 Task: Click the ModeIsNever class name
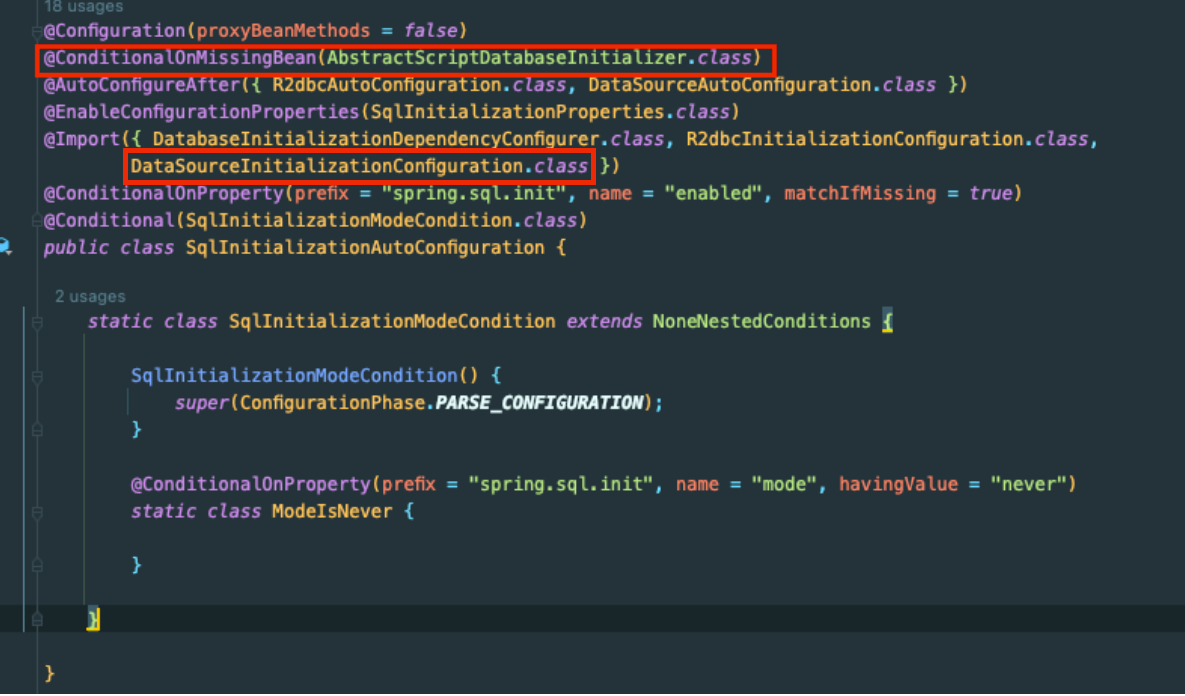pos(333,512)
